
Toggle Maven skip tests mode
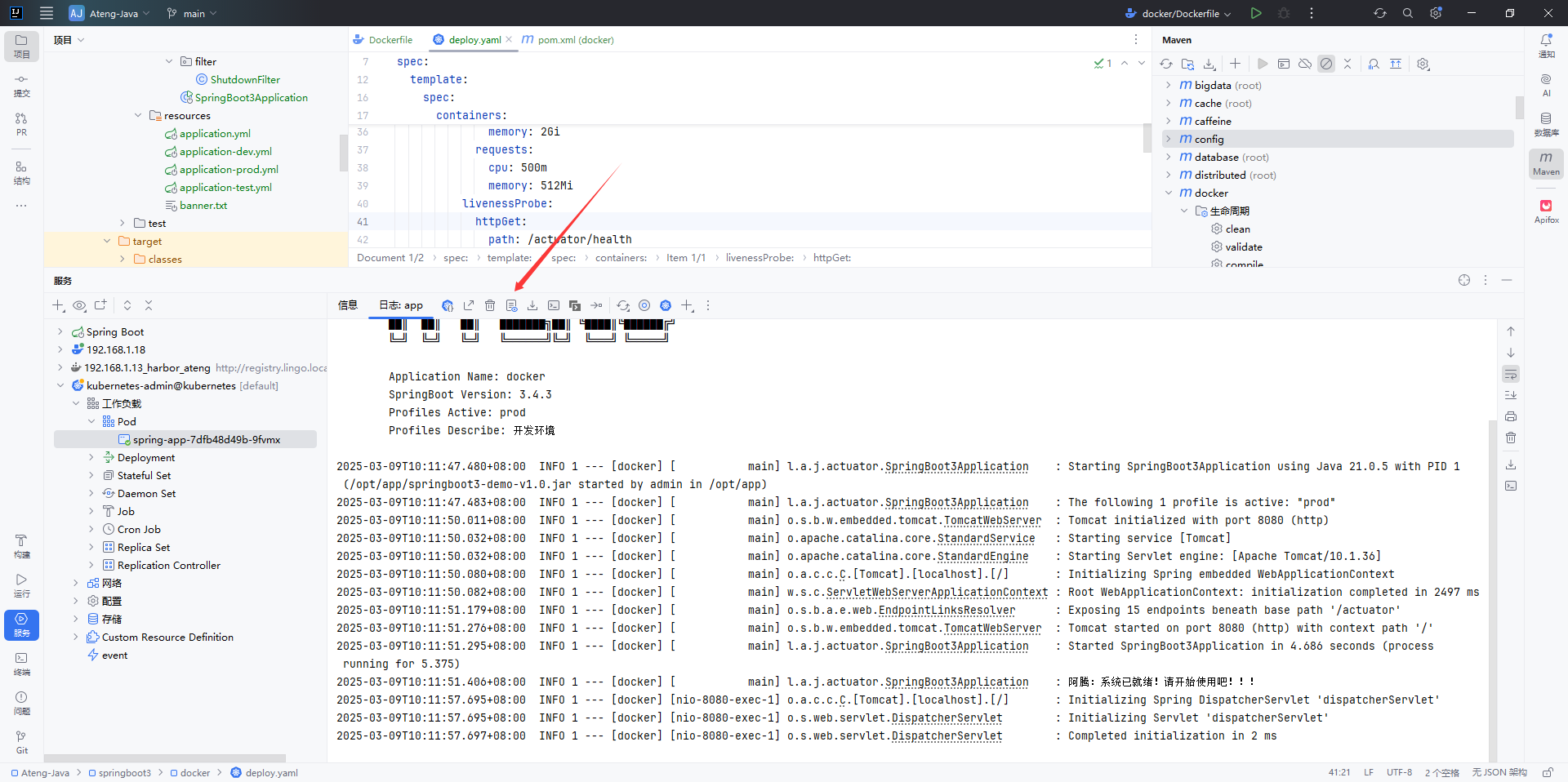tap(1326, 64)
